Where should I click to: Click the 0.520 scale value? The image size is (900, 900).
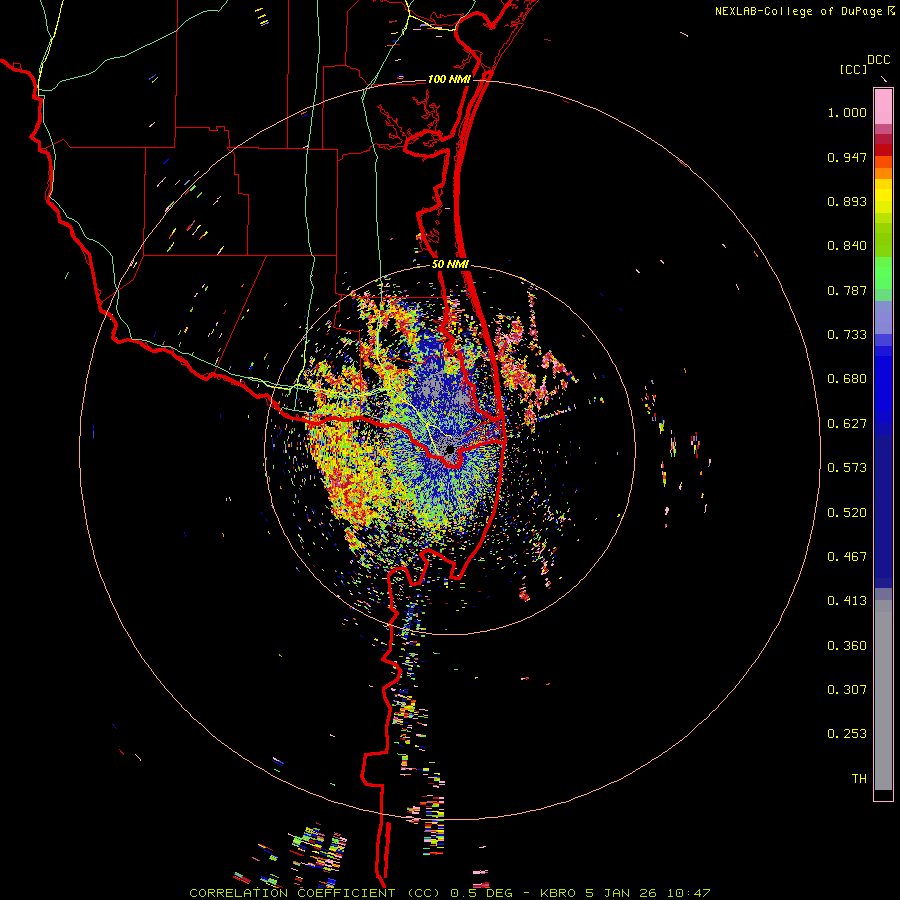pos(847,513)
